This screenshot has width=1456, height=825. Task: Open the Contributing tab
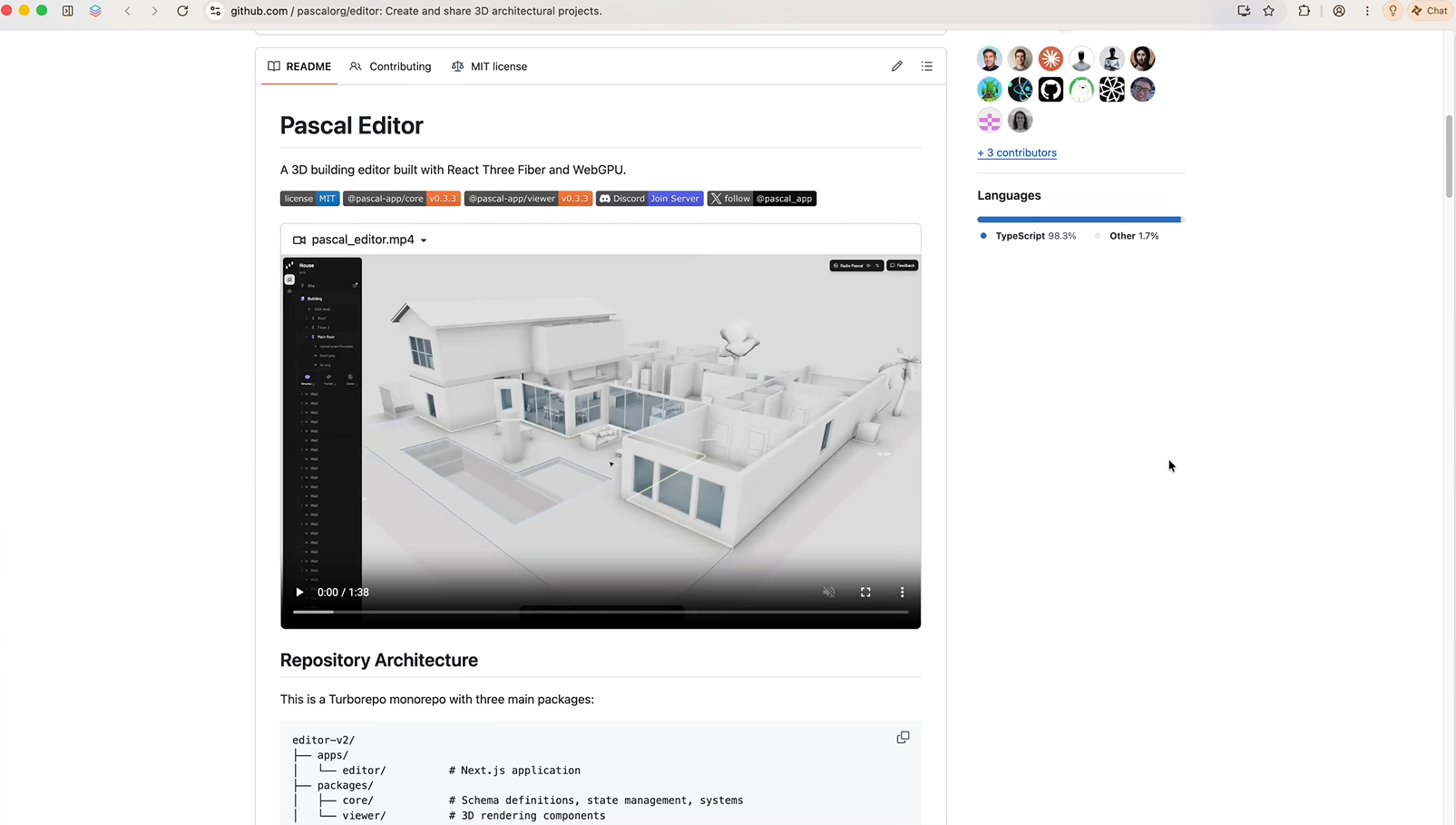390,66
